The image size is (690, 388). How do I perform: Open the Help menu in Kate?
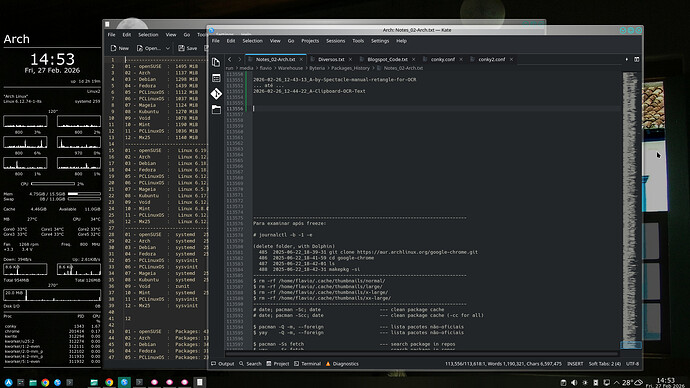(x=401, y=41)
